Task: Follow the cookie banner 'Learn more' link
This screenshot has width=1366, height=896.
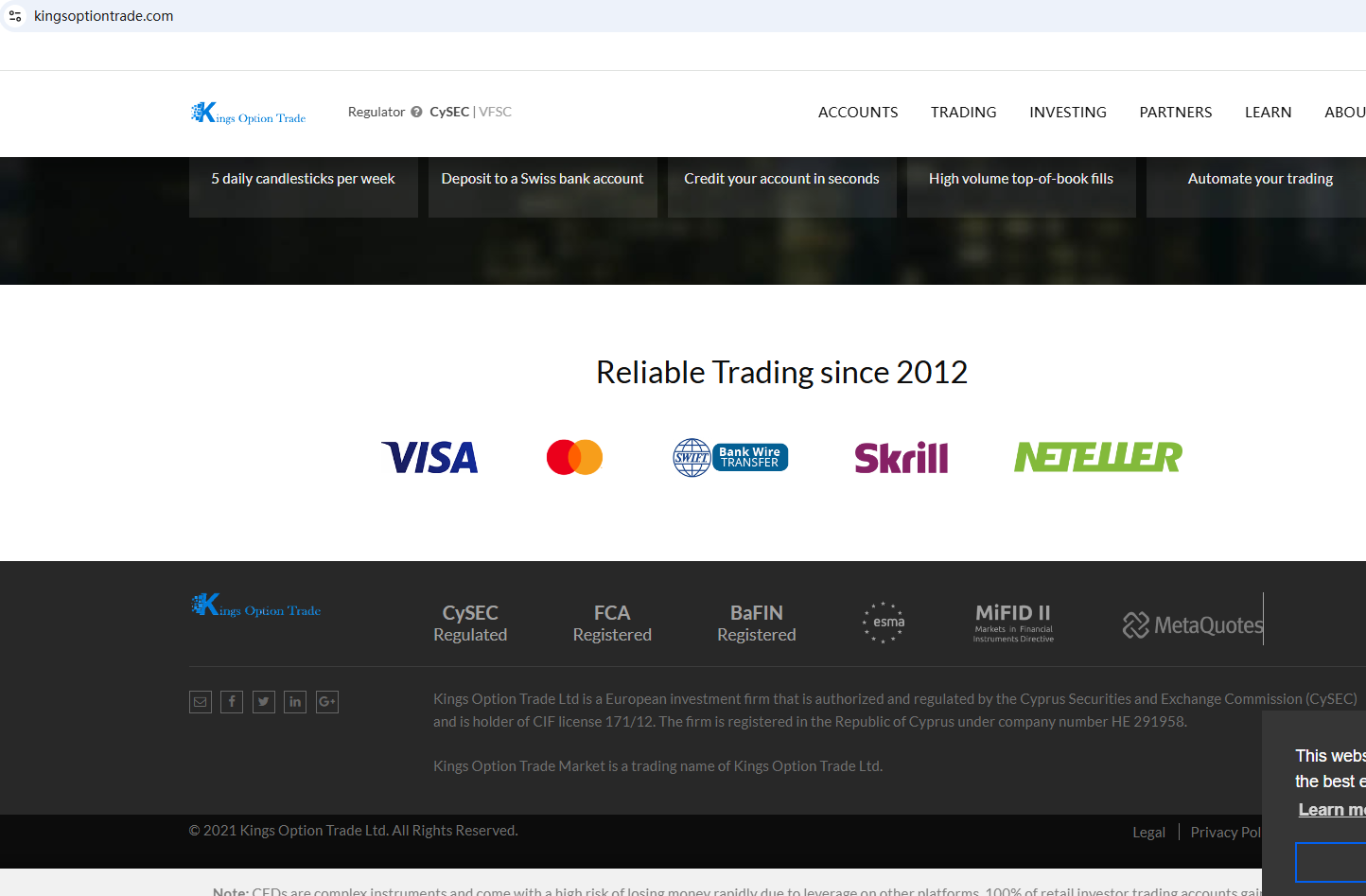Action: pyautogui.click(x=1332, y=810)
